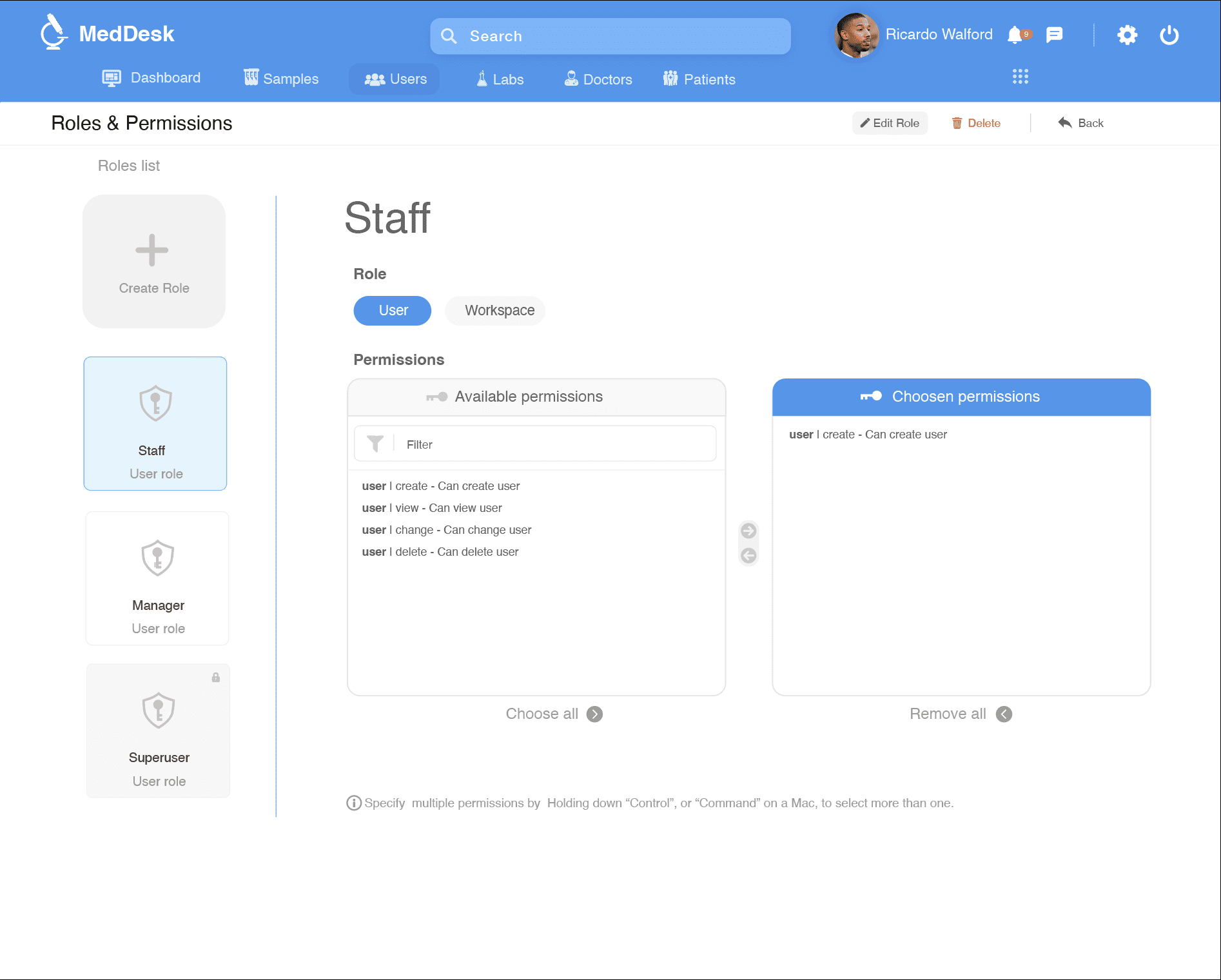Viewport: 1221px width, 980px height.
Task: Click the lock icon on Superuser card
Action: [215, 678]
